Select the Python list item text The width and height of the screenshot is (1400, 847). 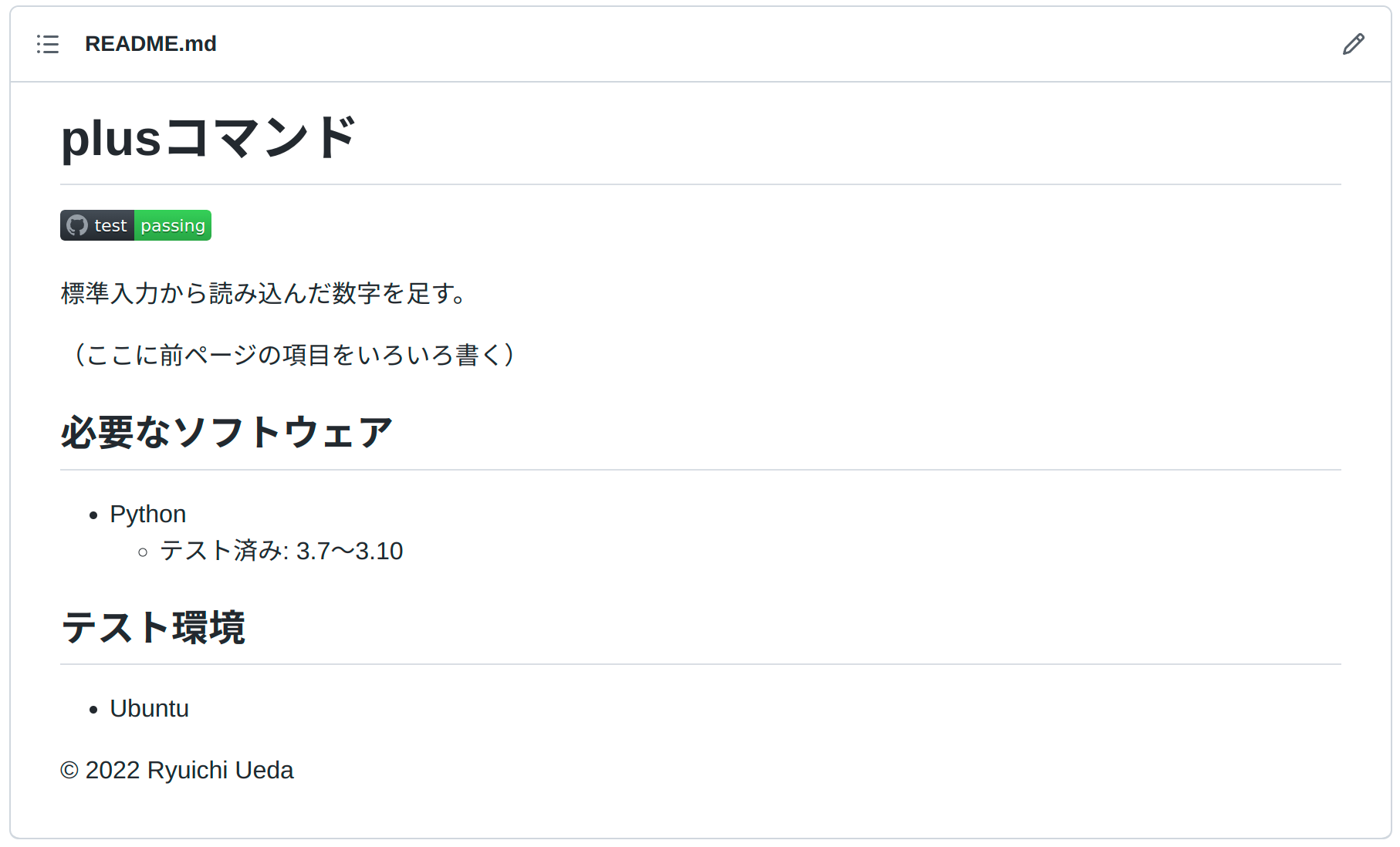[x=148, y=513]
